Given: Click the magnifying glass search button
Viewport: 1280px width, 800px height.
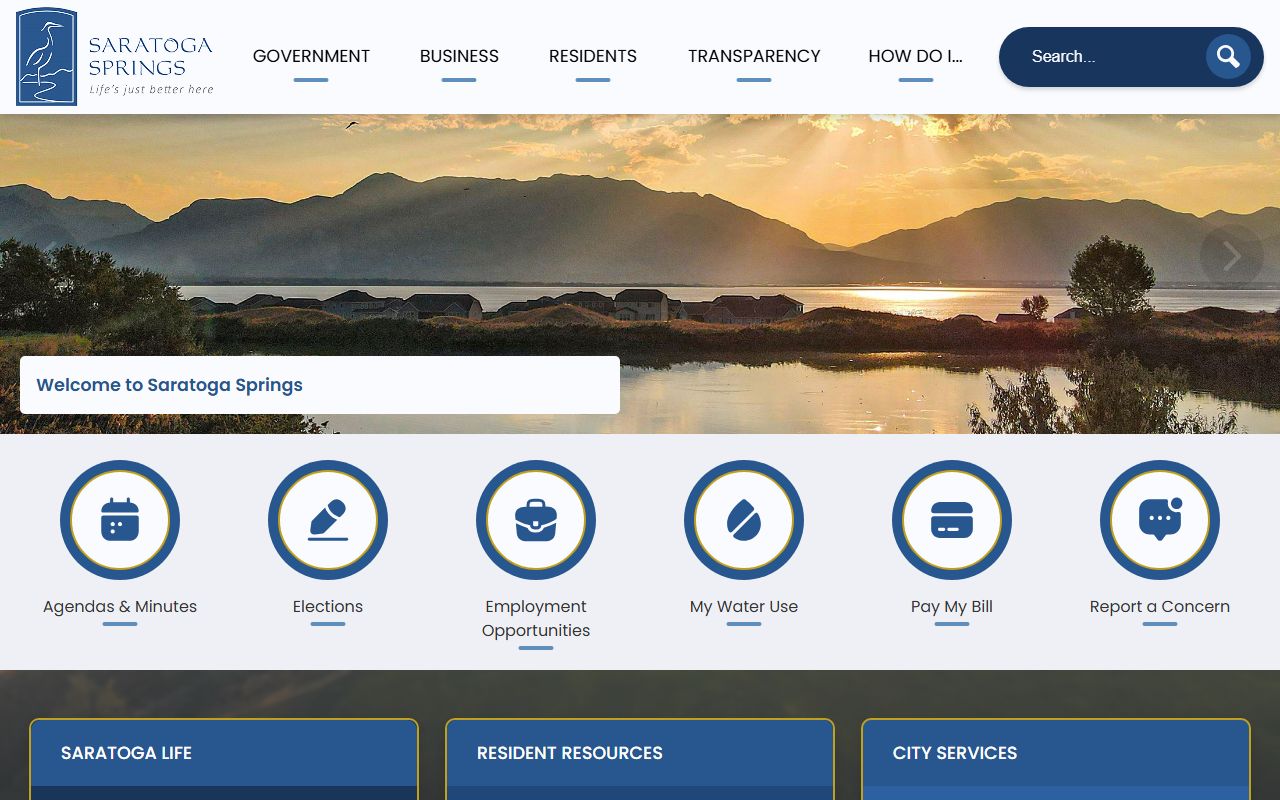Looking at the screenshot, I should pyautogui.click(x=1227, y=57).
